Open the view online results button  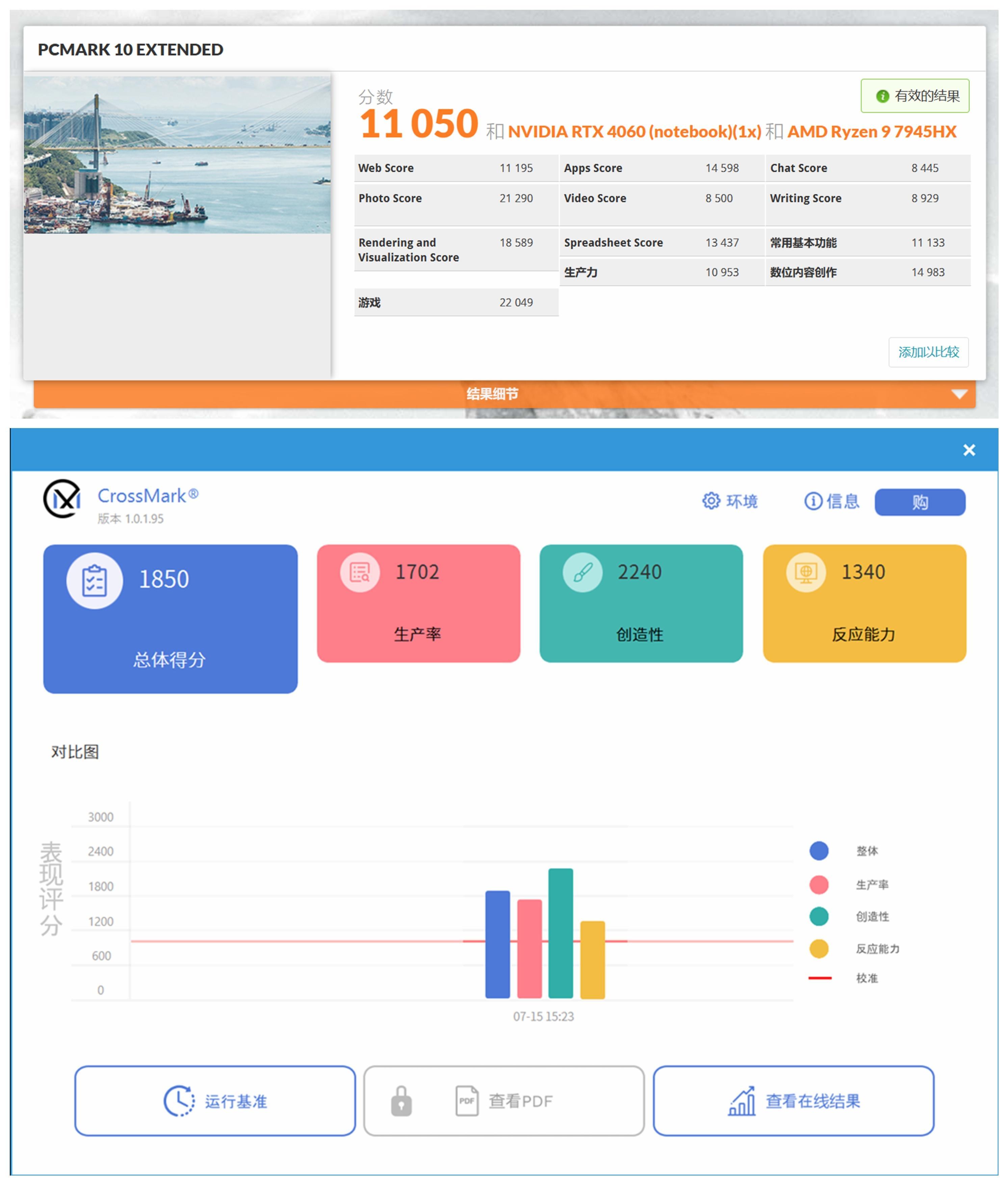[793, 1101]
